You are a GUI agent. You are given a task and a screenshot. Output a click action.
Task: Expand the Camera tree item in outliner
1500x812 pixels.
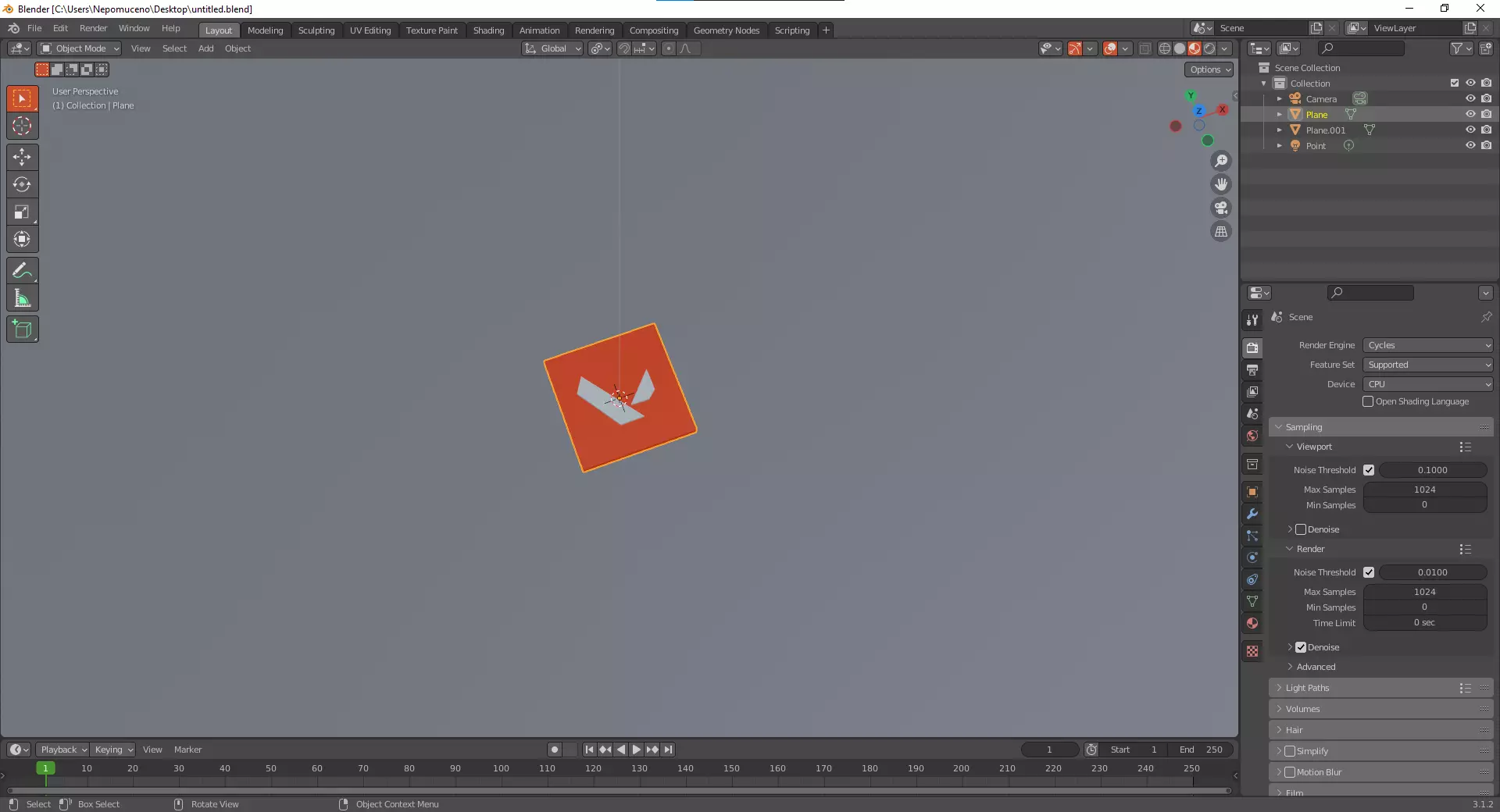(x=1279, y=99)
